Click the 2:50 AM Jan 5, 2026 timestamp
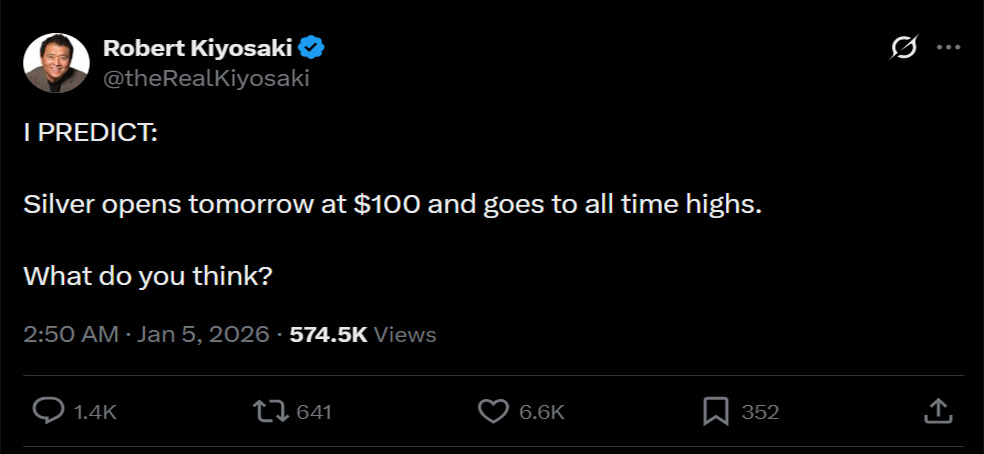984x454 pixels. (146, 334)
